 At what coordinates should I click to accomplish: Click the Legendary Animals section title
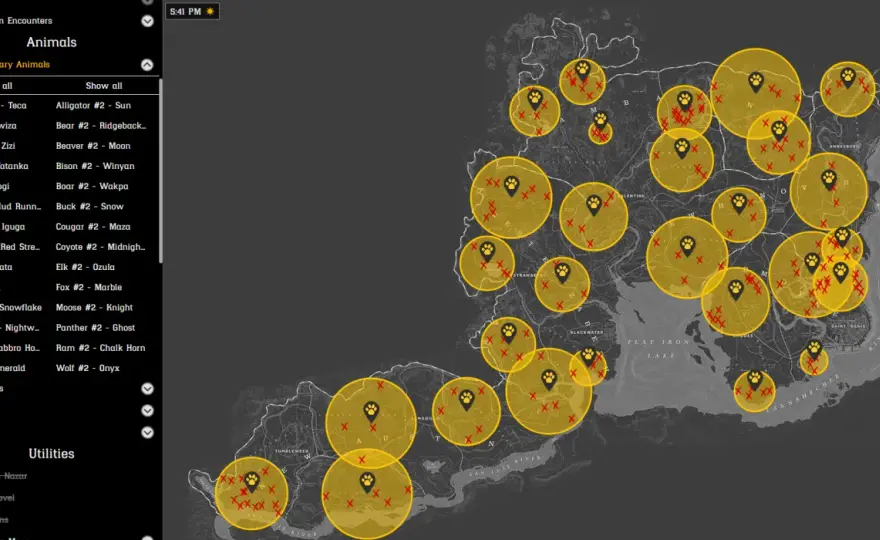coord(25,65)
